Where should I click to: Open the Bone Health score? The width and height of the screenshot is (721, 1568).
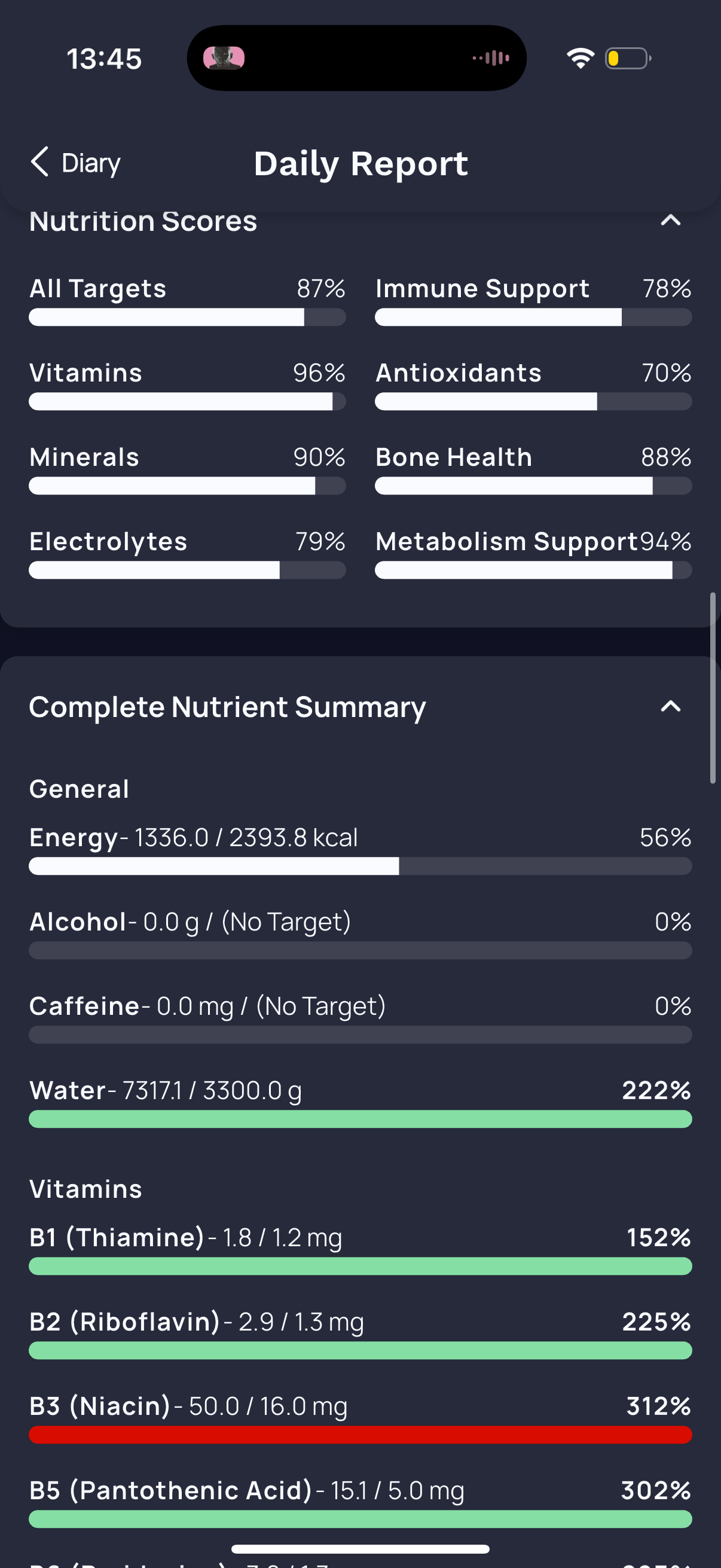[533, 469]
